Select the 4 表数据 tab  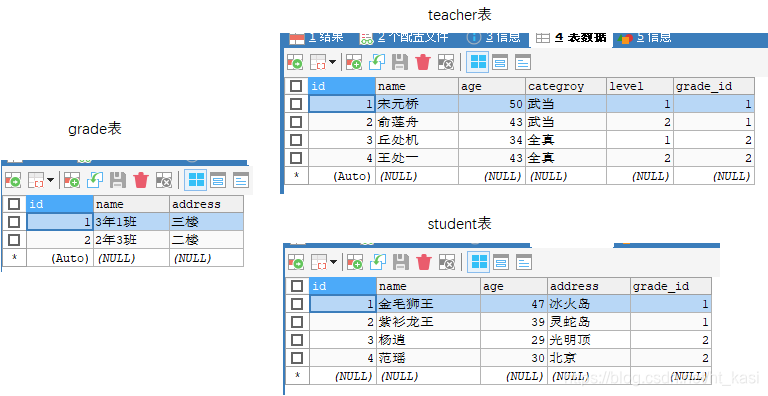coord(571,38)
